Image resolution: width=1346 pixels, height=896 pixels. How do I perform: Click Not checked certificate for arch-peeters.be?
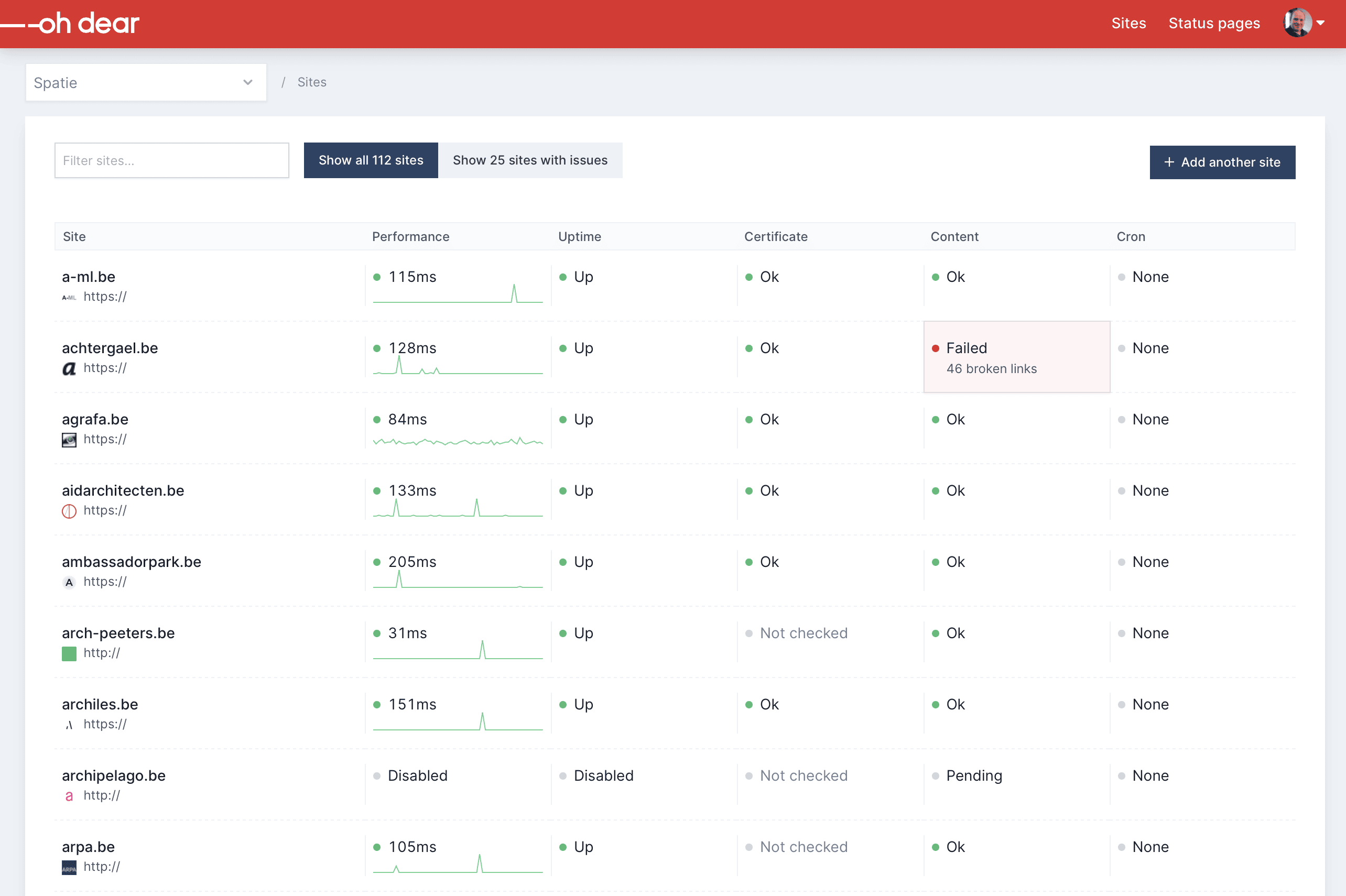pos(804,633)
